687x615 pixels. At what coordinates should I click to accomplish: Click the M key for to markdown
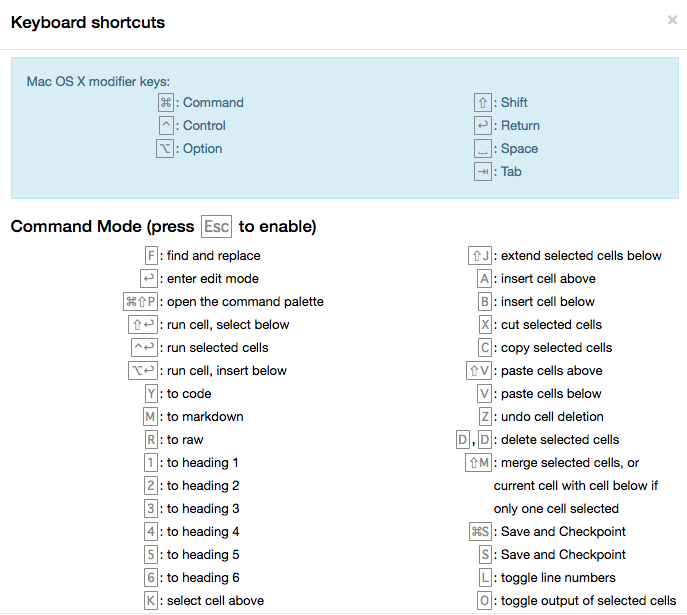pos(150,417)
